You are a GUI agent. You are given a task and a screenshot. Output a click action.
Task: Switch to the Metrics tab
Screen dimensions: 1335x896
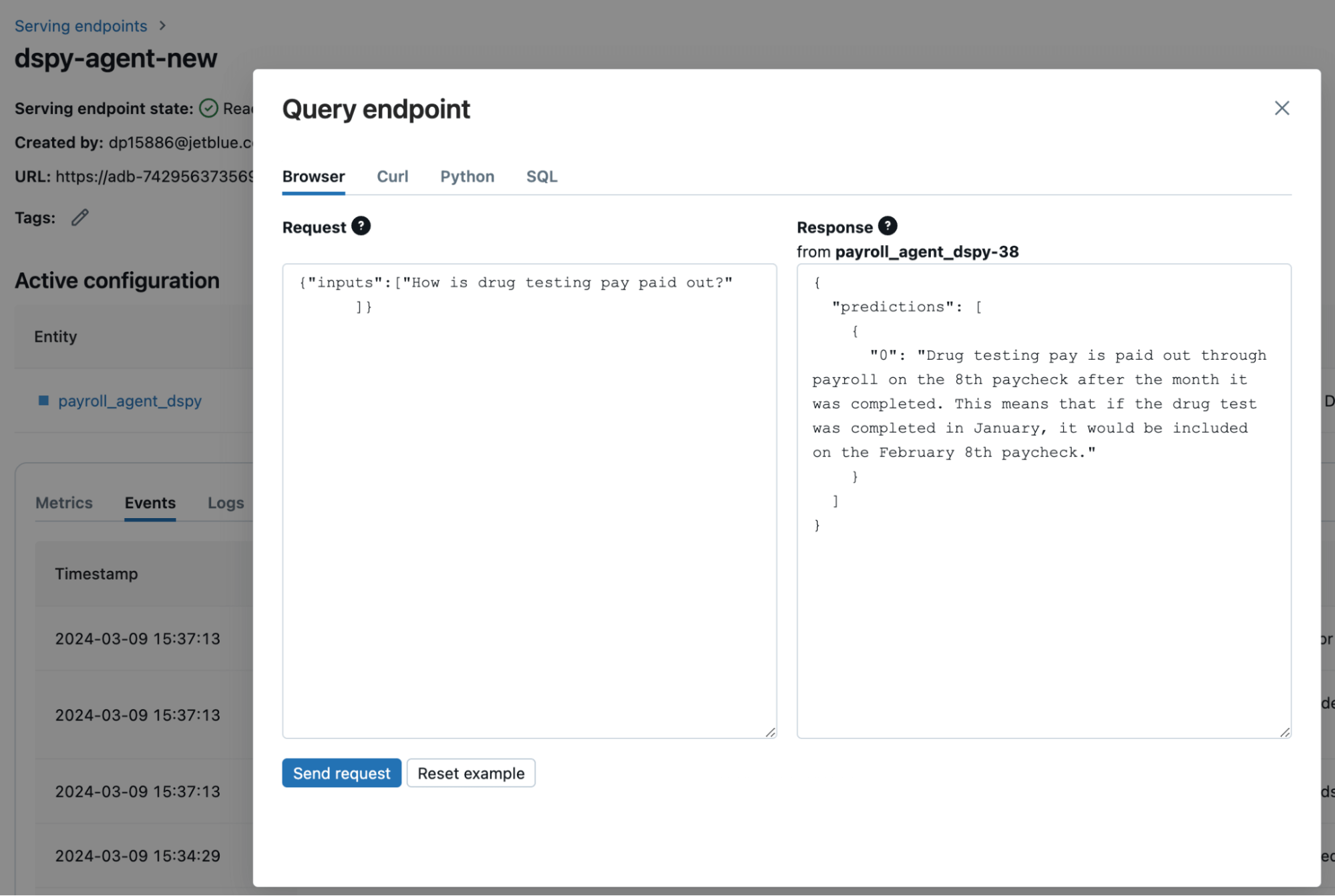(64, 503)
